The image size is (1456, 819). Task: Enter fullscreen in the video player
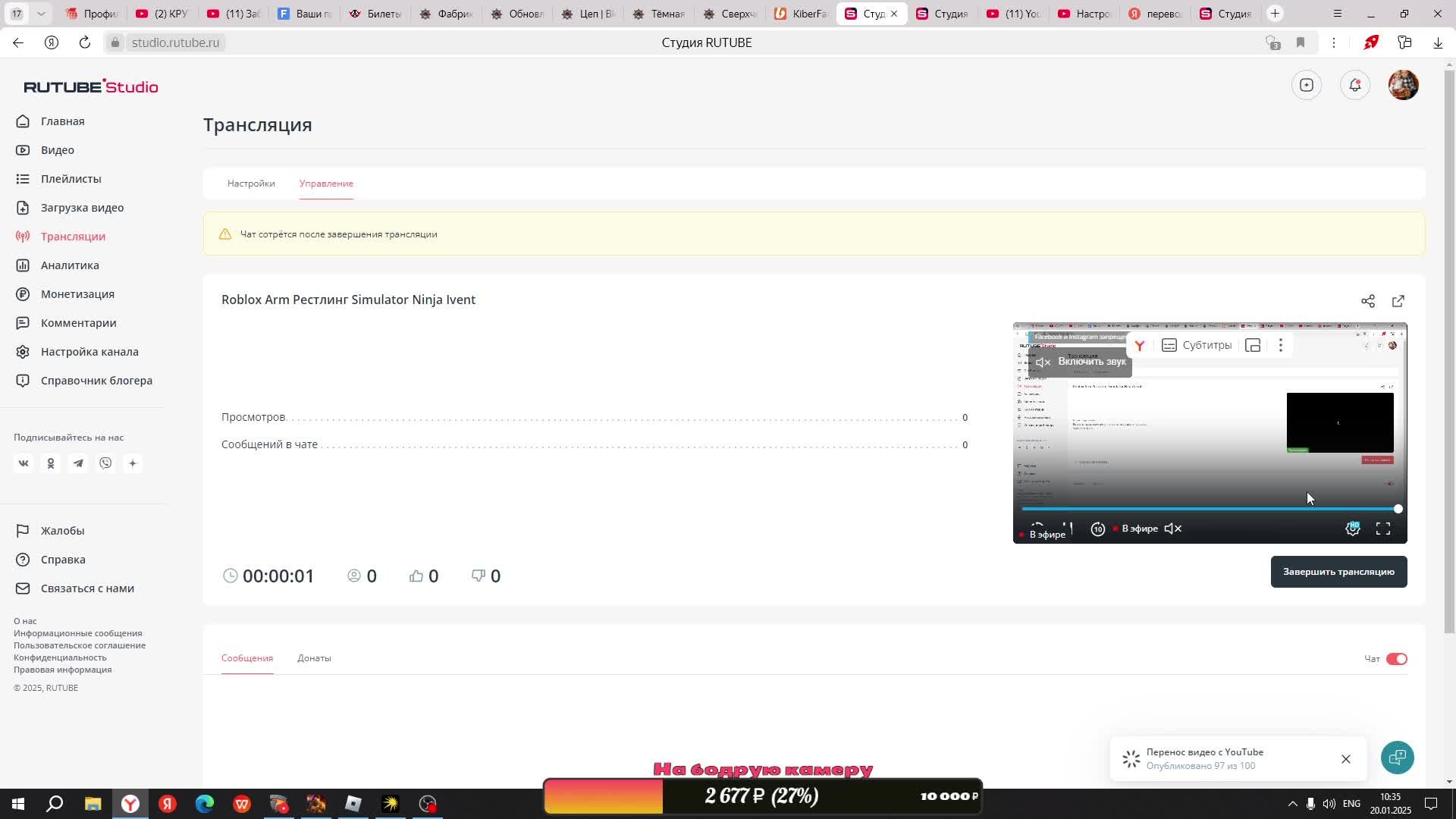pos(1383,529)
